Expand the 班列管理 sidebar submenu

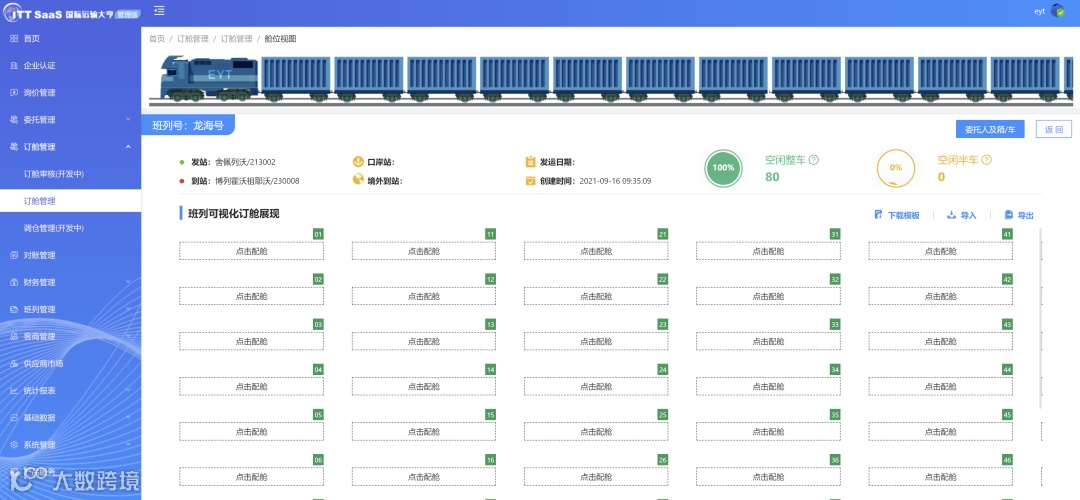point(128,309)
